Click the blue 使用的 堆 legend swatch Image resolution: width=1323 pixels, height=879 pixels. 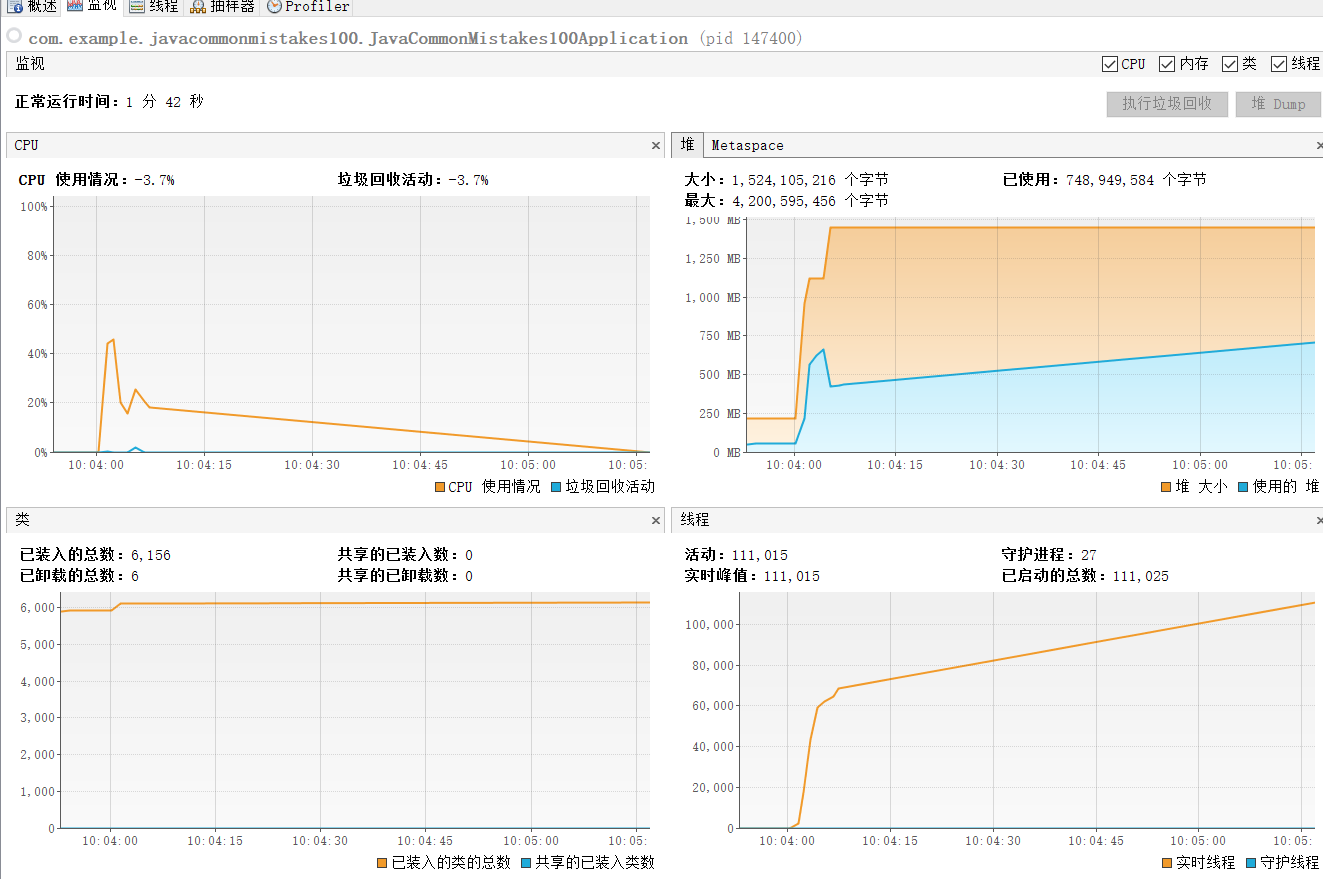click(x=1243, y=487)
